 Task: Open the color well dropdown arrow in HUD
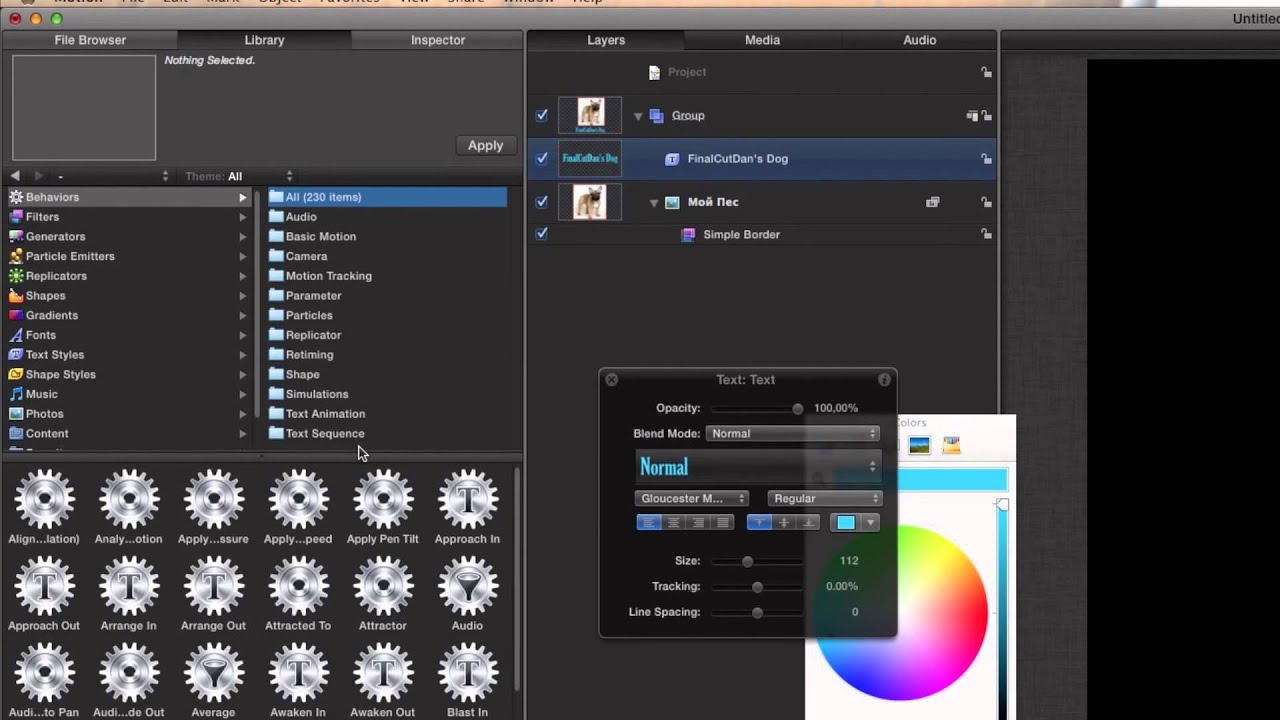[x=870, y=522]
